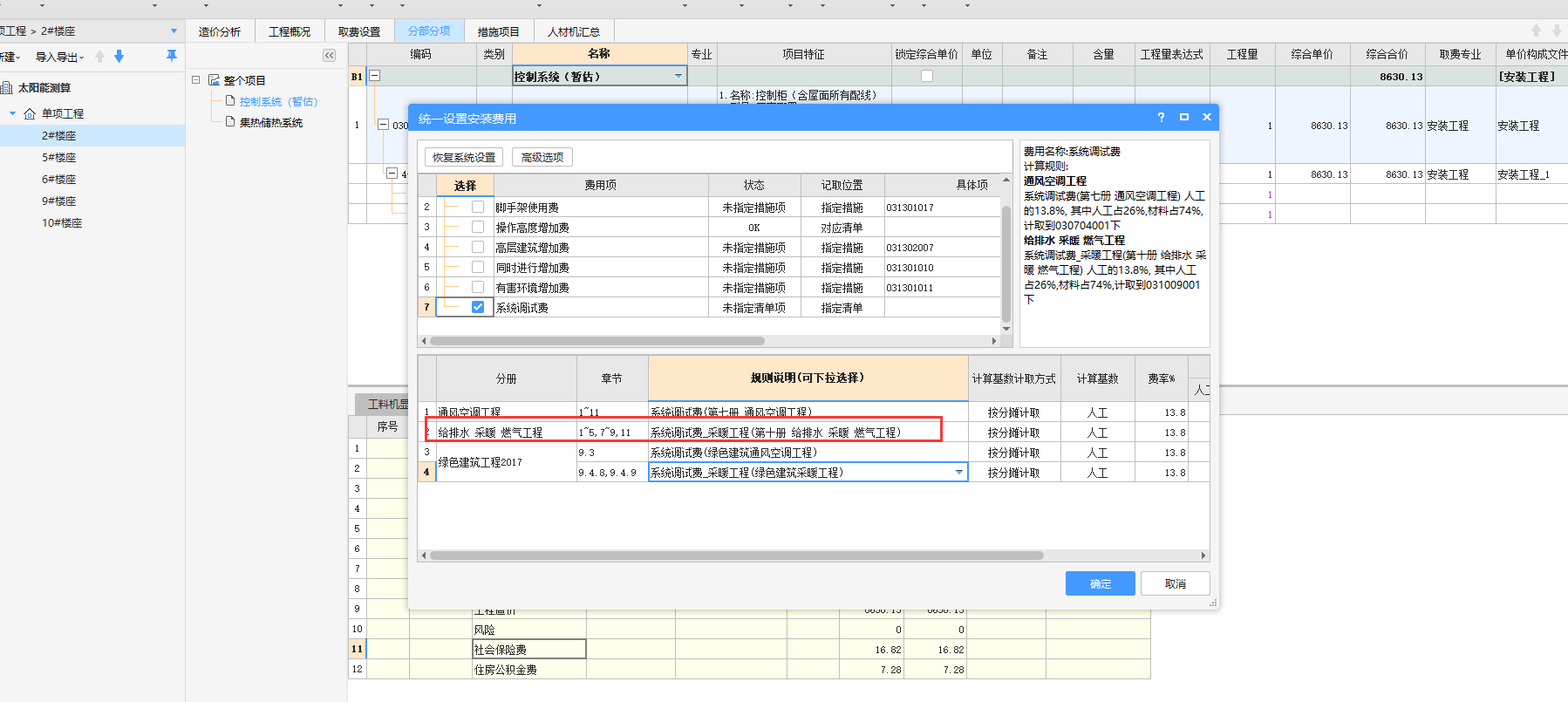Switch to the 人材机汇总 tab
This screenshot has height=702, width=1568.
tap(574, 31)
